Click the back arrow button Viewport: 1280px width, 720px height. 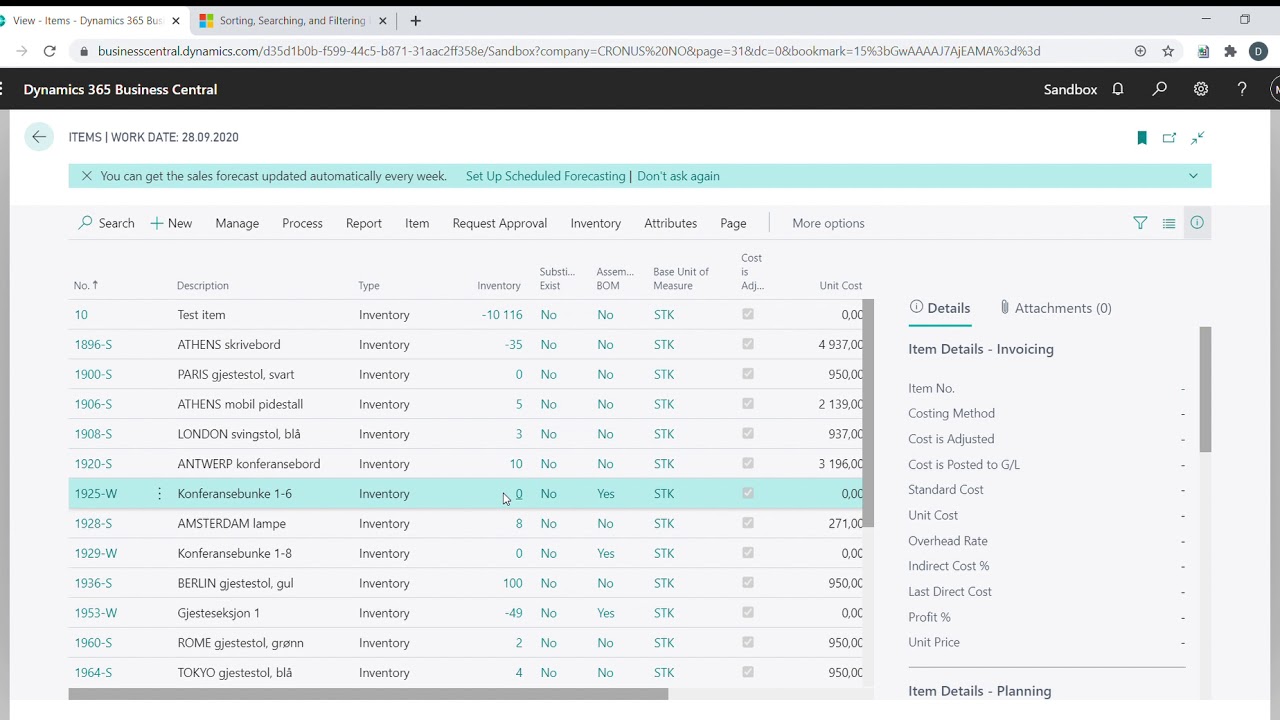(39, 137)
